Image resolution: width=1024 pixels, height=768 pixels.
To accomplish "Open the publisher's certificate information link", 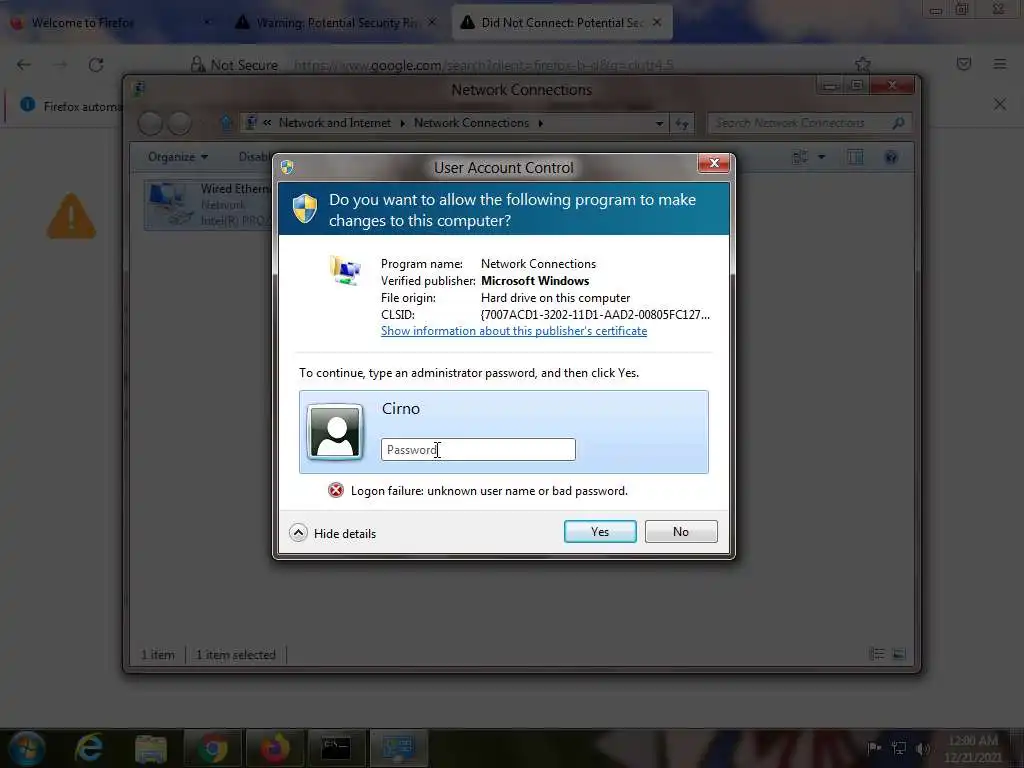I will point(514,331).
